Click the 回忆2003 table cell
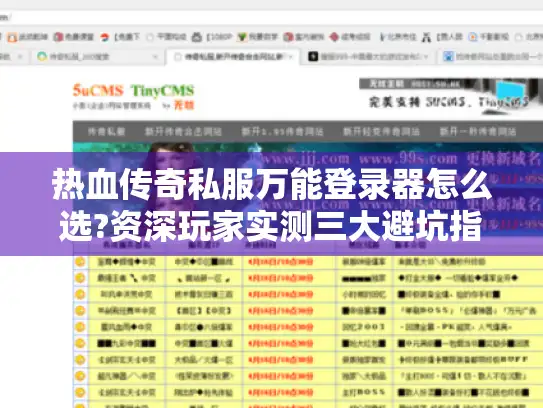Screen dimensions: 543x408 tap(364, 327)
